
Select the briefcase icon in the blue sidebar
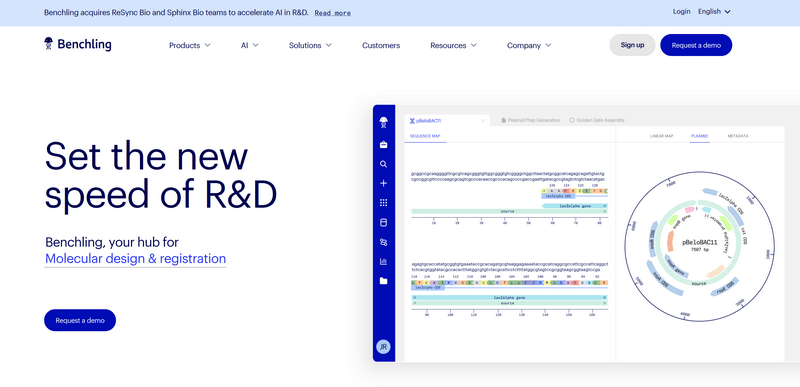(384, 145)
